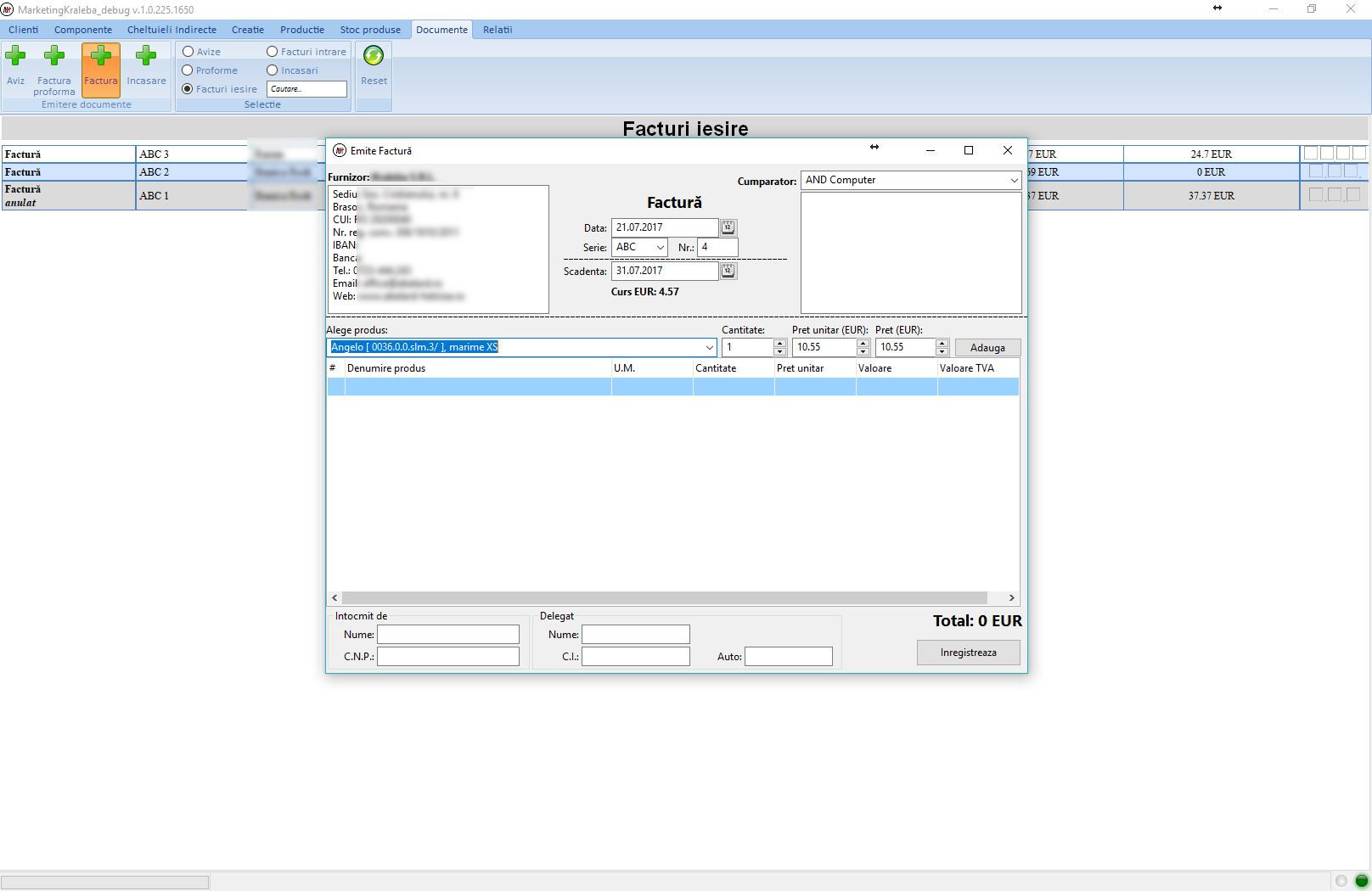Image resolution: width=1372 pixels, height=891 pixels.
Task: Click the 24.7 EUR amount cell
Action: [x=1212, y=154]
